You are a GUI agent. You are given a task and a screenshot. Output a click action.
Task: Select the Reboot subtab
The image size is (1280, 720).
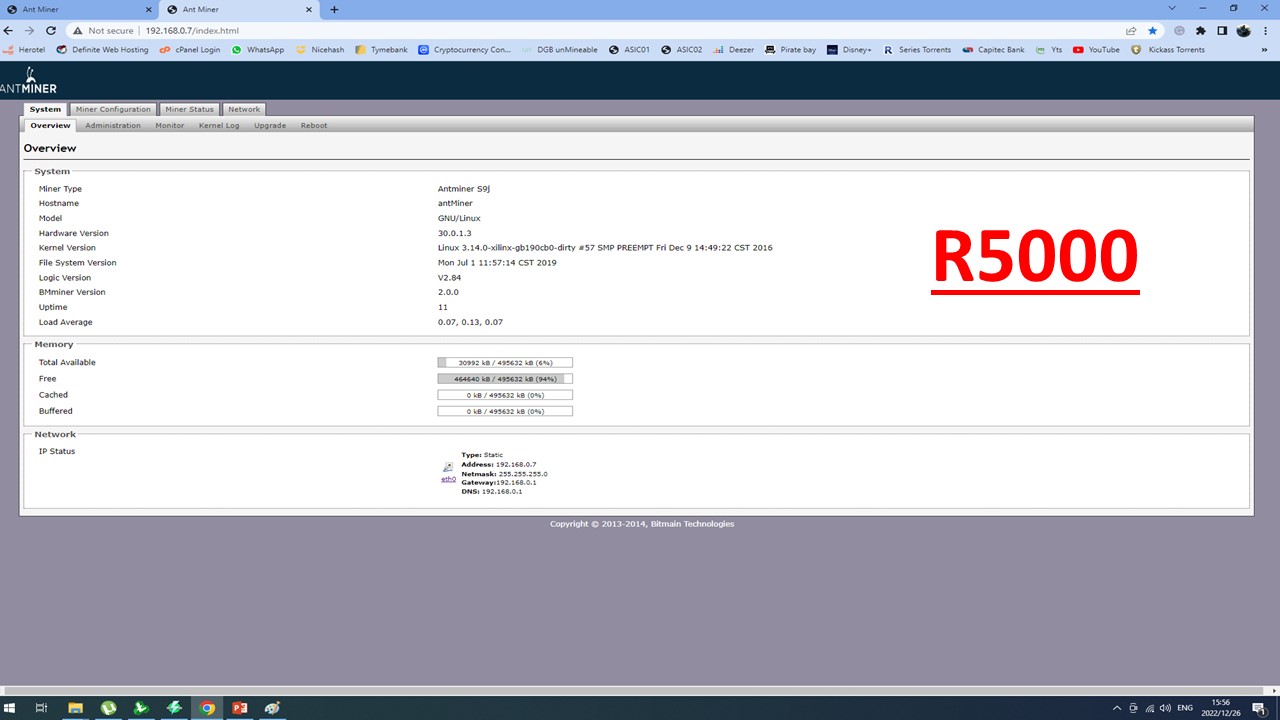(314, 126)
